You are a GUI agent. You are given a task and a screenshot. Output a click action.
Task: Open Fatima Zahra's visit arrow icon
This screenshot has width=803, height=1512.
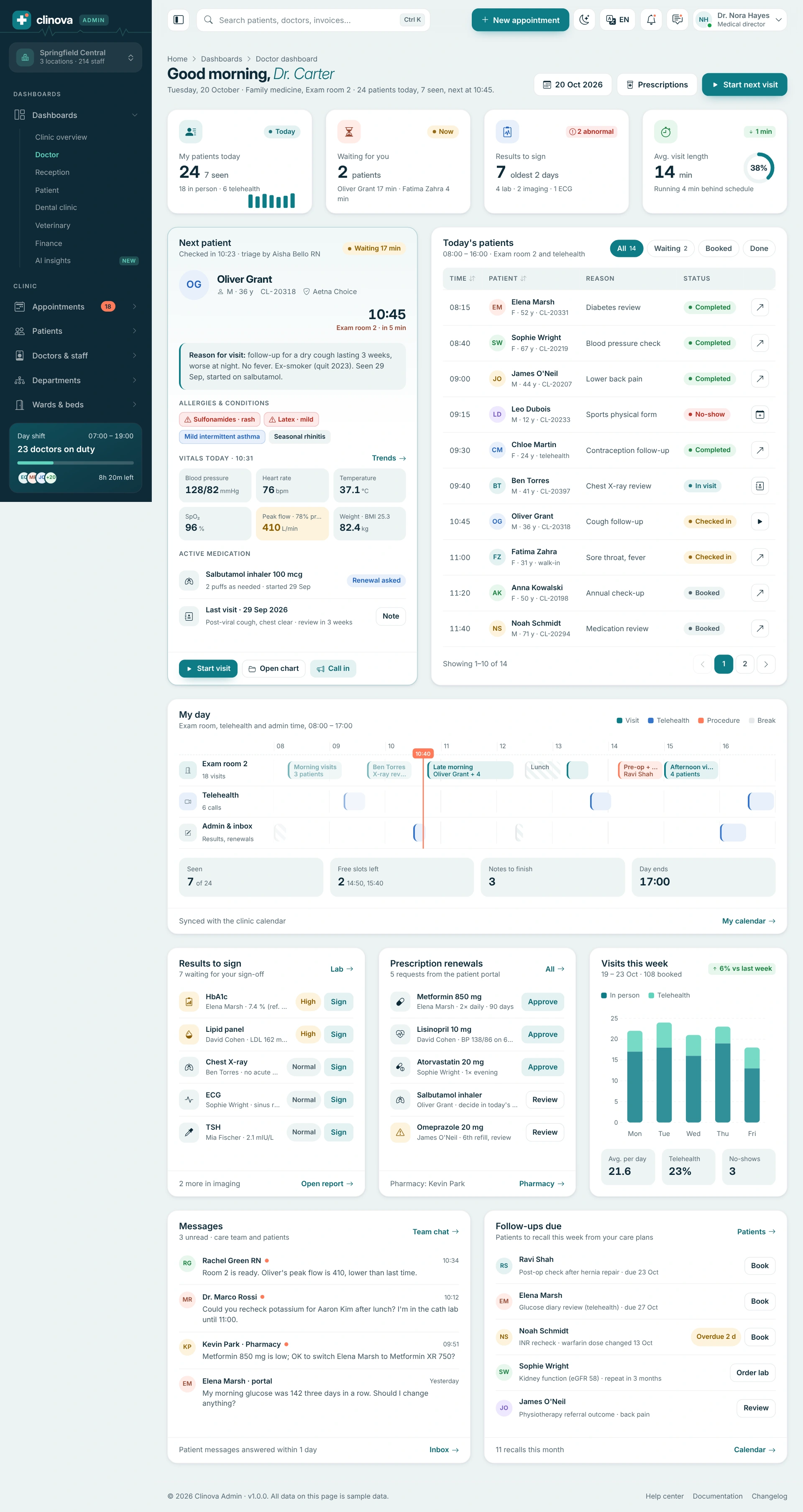point(760,557)
